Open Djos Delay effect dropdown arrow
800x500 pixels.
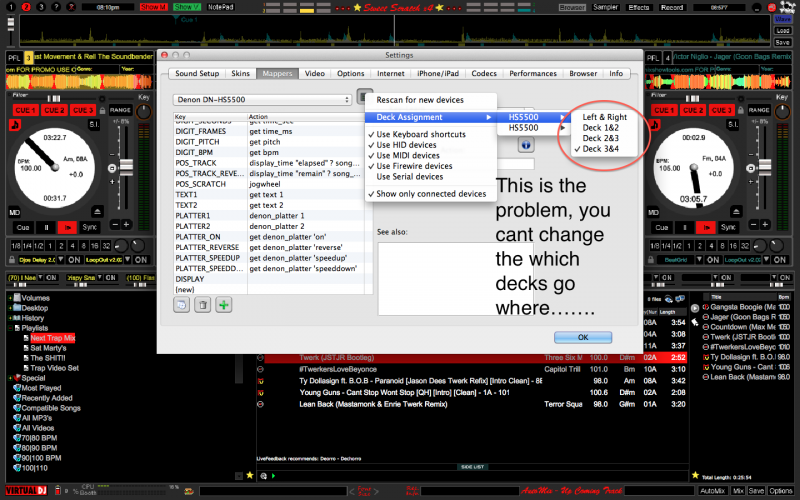pyautogui.click(x=61, y=260)
